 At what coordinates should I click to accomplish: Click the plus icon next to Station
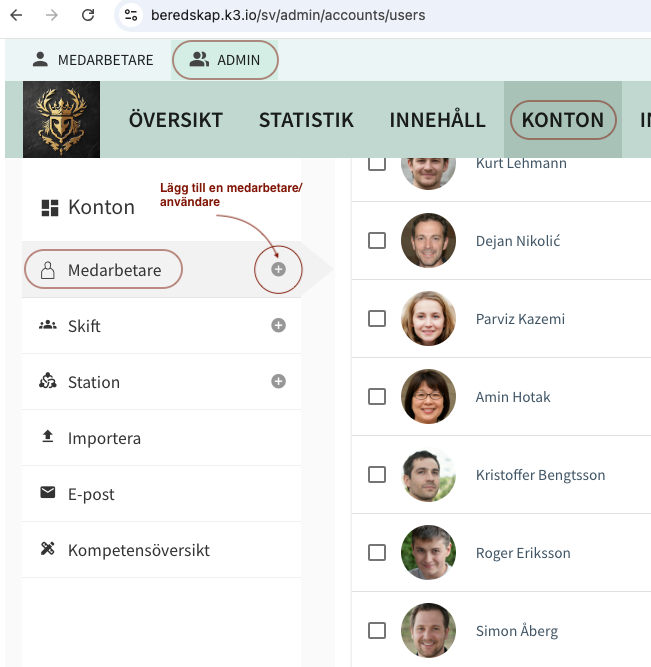point(279,382)
